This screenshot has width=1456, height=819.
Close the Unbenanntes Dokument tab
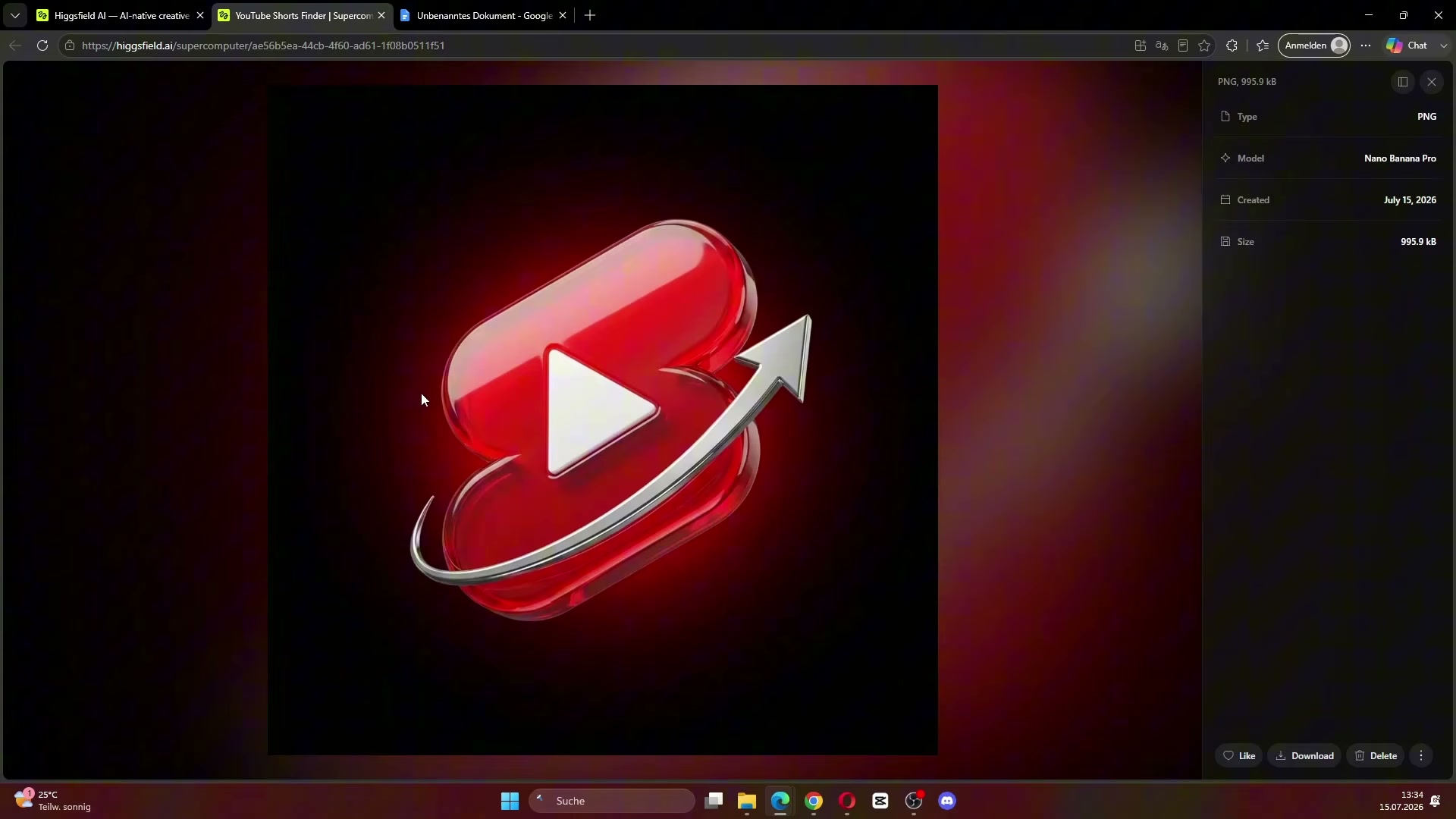(563, 15)
